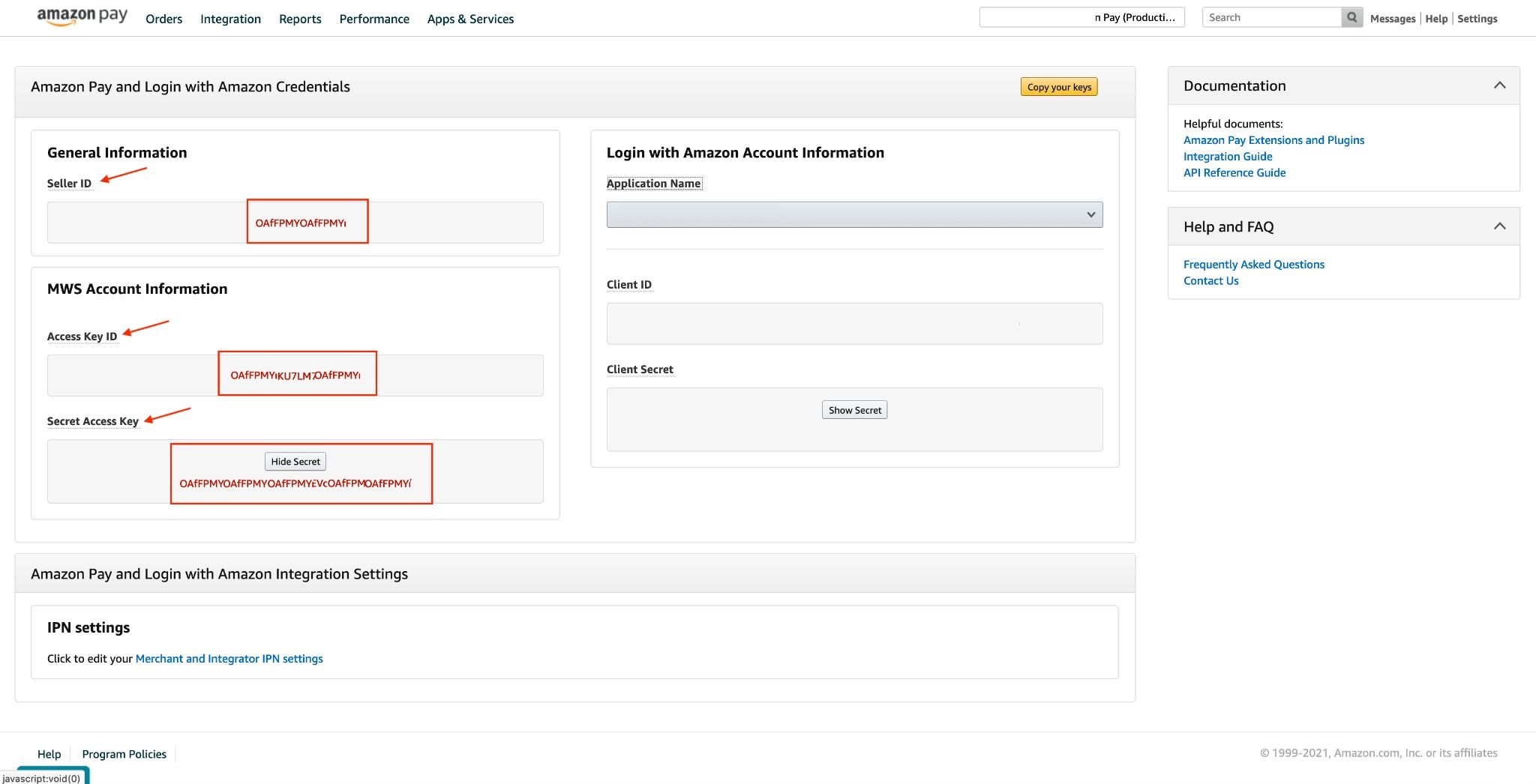1536x784 pixels.
Task: Collapse the Help and FAQ panel chevron
Action: [x=1499, y=226]
